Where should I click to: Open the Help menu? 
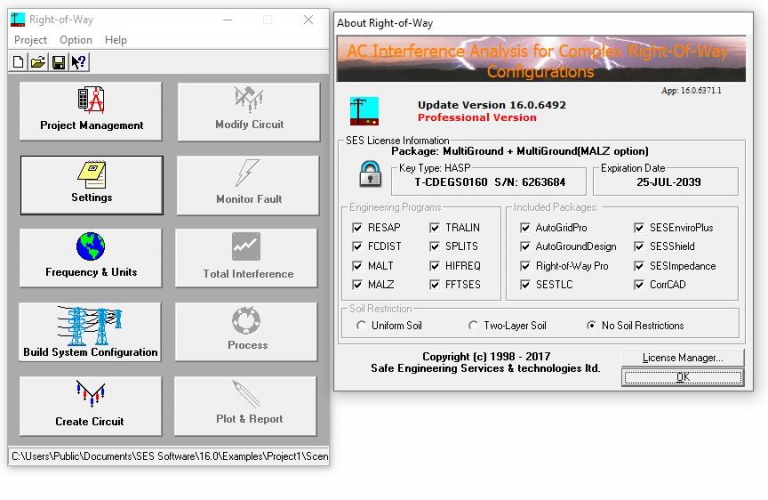coord(116,40)
